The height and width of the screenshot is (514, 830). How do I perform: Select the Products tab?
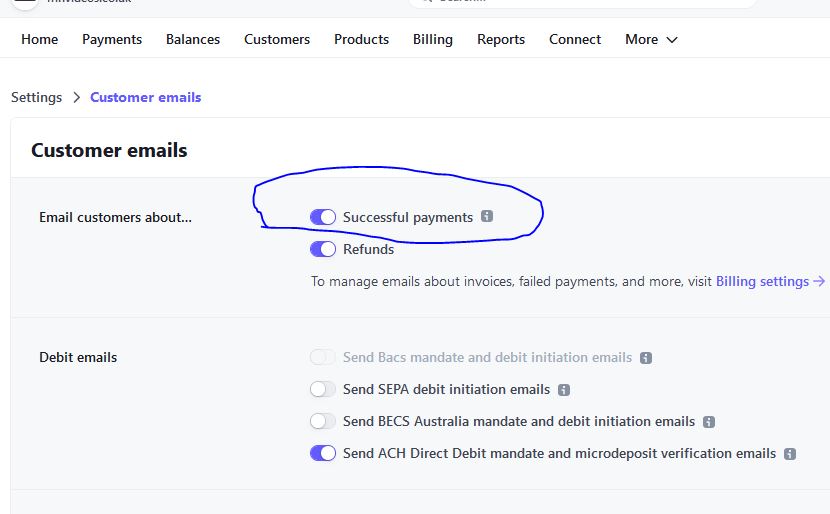coord(362,39)
